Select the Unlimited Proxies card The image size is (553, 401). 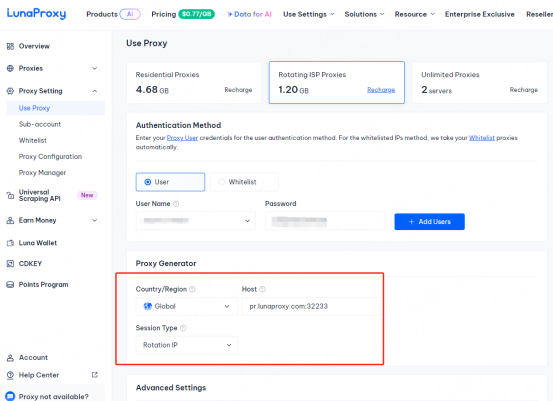pos(479,83)
